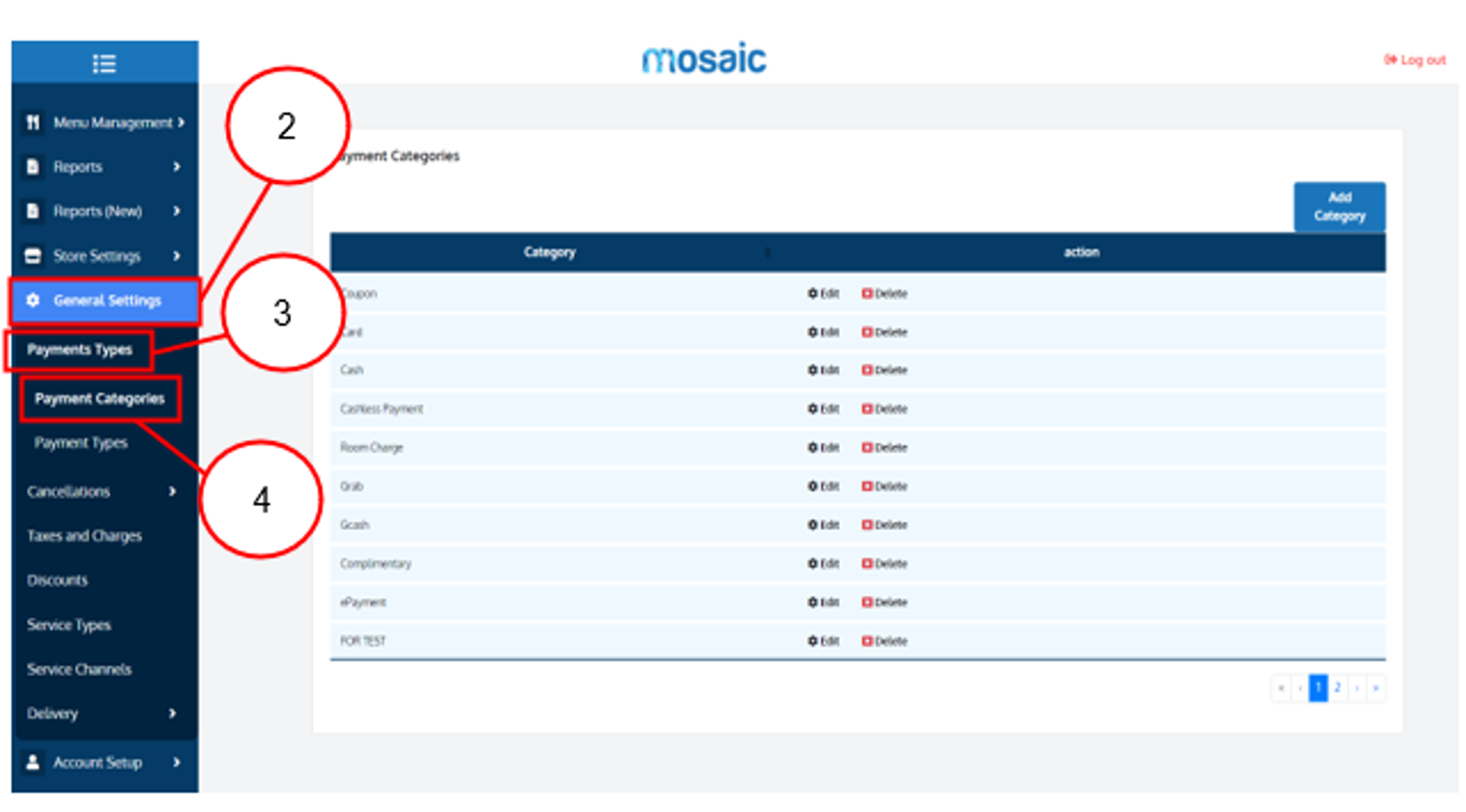Click the Delete icon for Room Charge
The height and width of the screenshot is (812, 1466).
(x=867, y=447)
